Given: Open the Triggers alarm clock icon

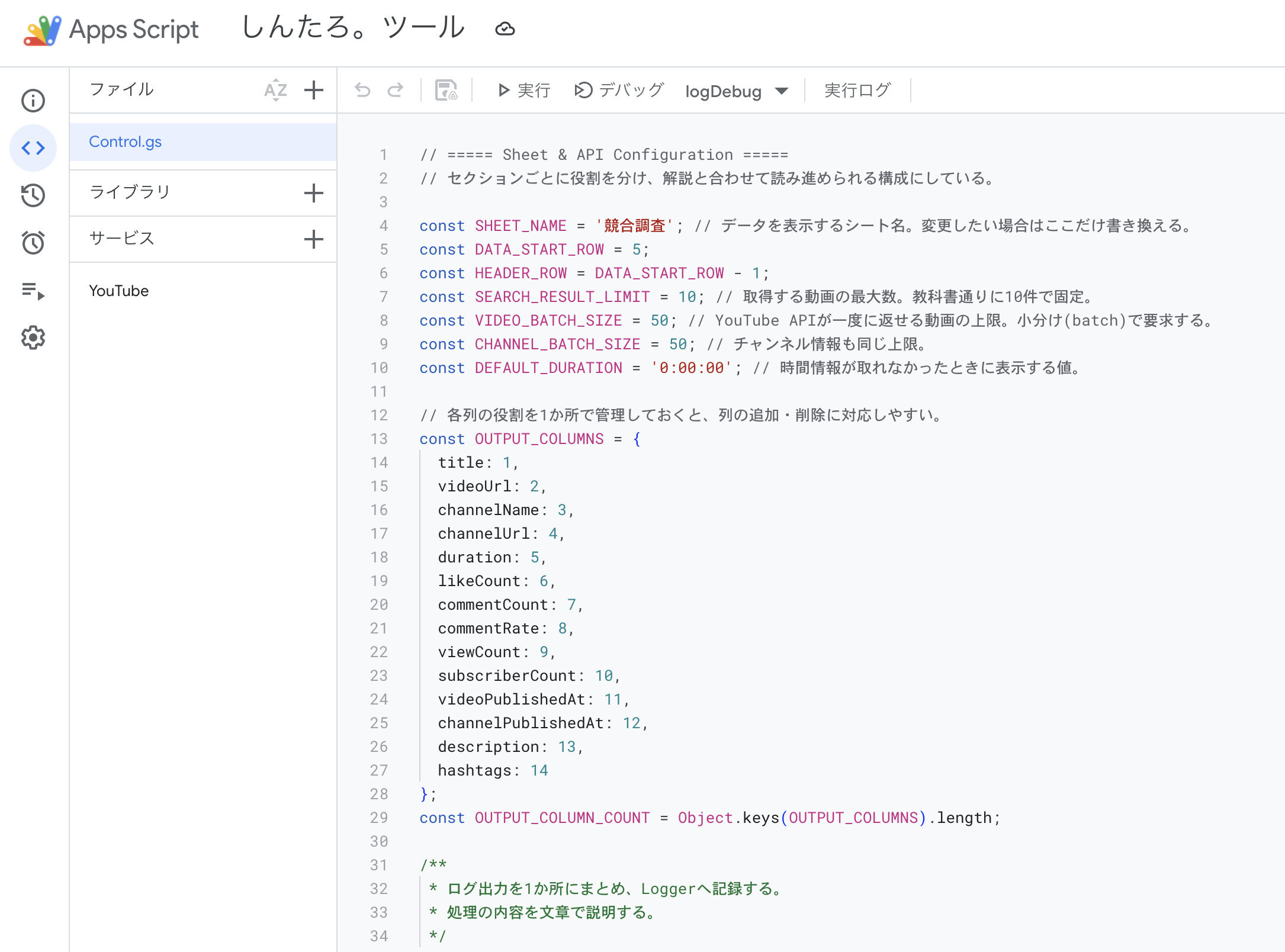Looking at the screenshot, I should [33, 243].
